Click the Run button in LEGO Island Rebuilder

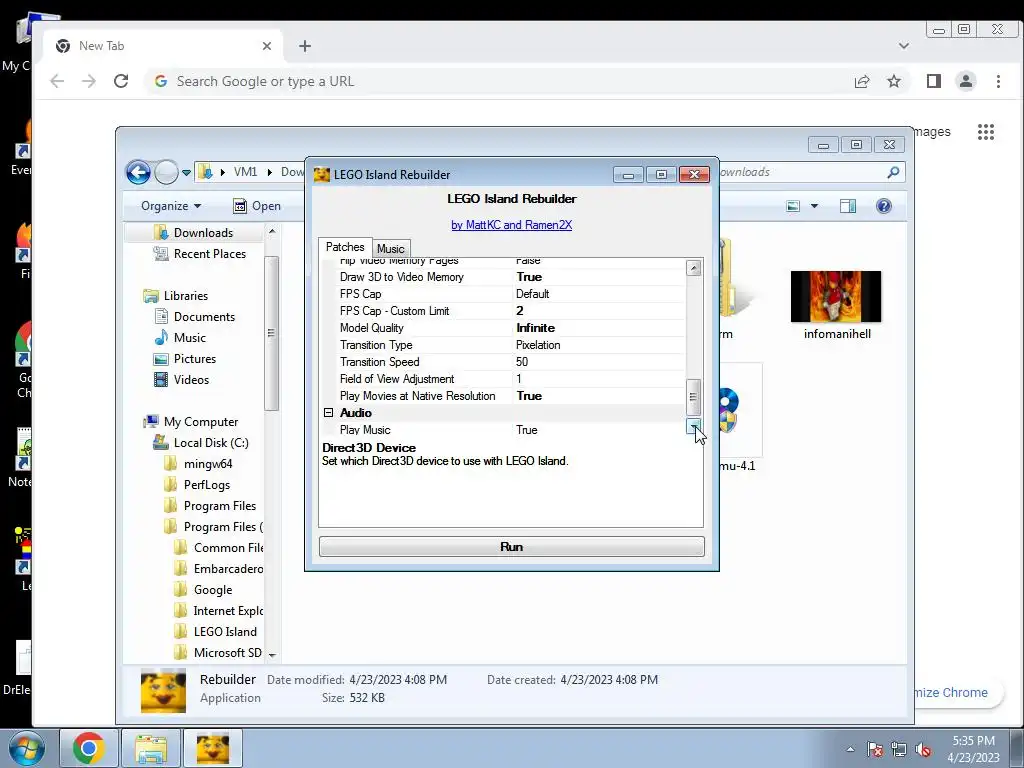coord(511,547)
